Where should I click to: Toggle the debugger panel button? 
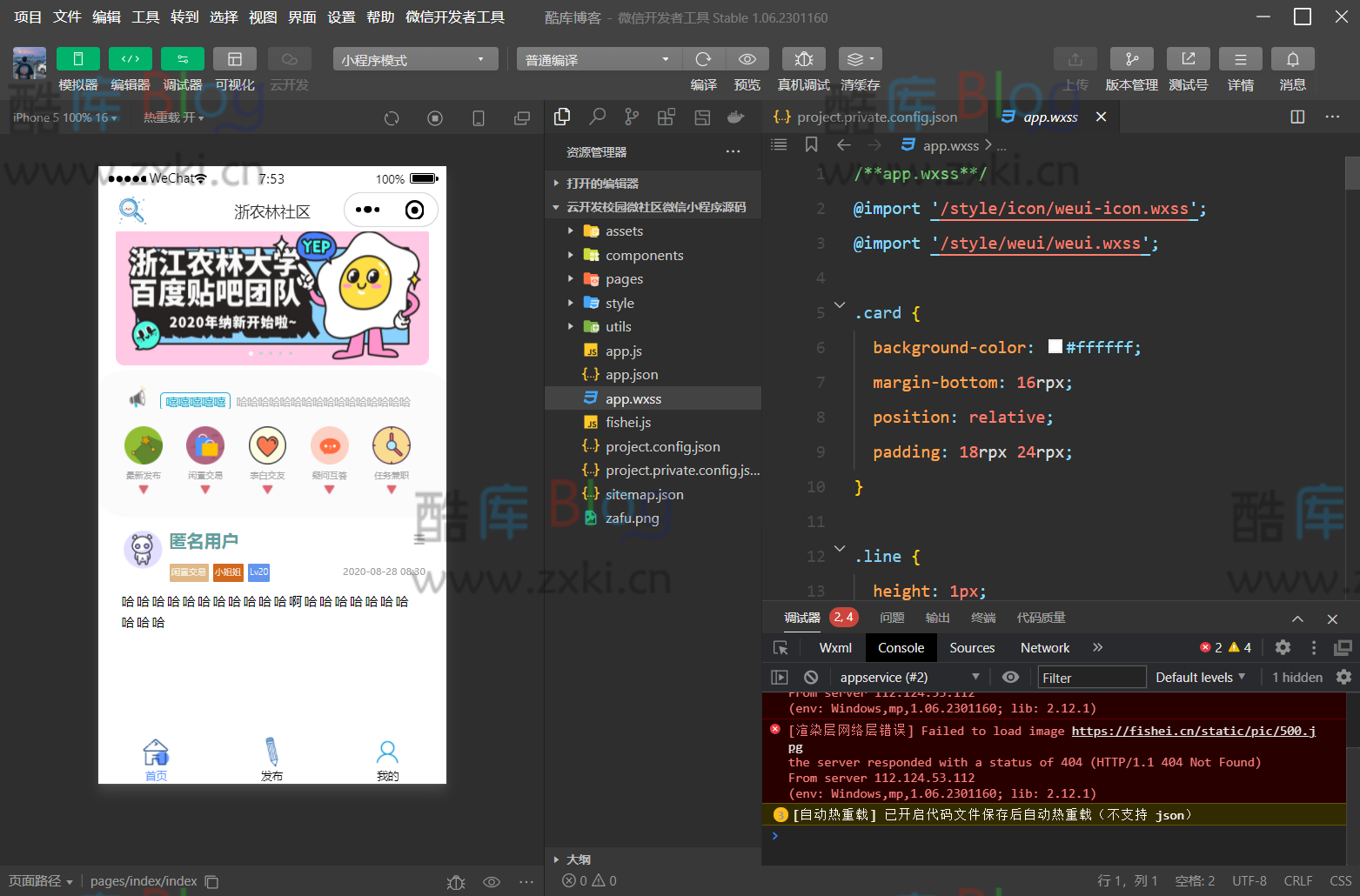pos(182,59)
